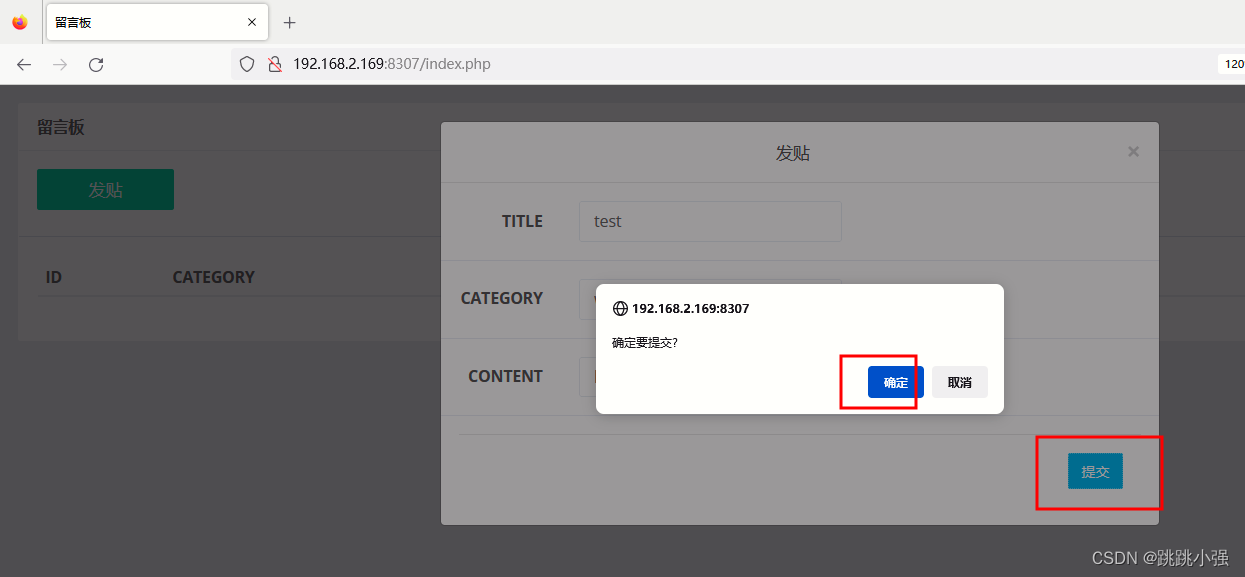The image size is (1245, 577).
Task: Click the globe icon in the dialog
Action: [x=620, y=309]
